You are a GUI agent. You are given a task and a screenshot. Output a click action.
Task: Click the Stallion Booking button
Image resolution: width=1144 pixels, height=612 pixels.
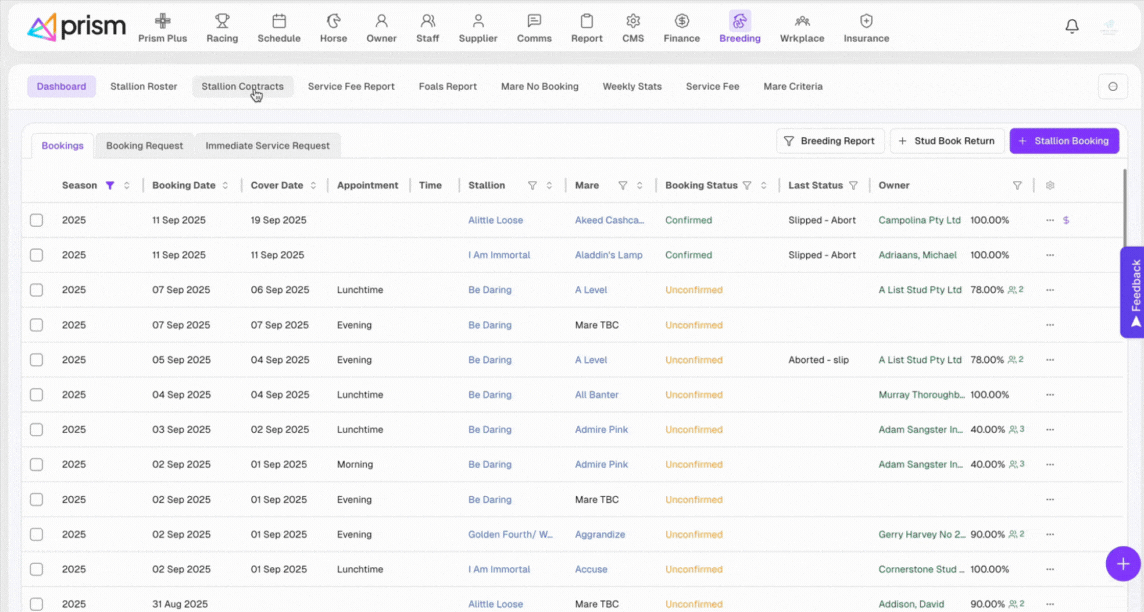click(x=1063, y=141)
